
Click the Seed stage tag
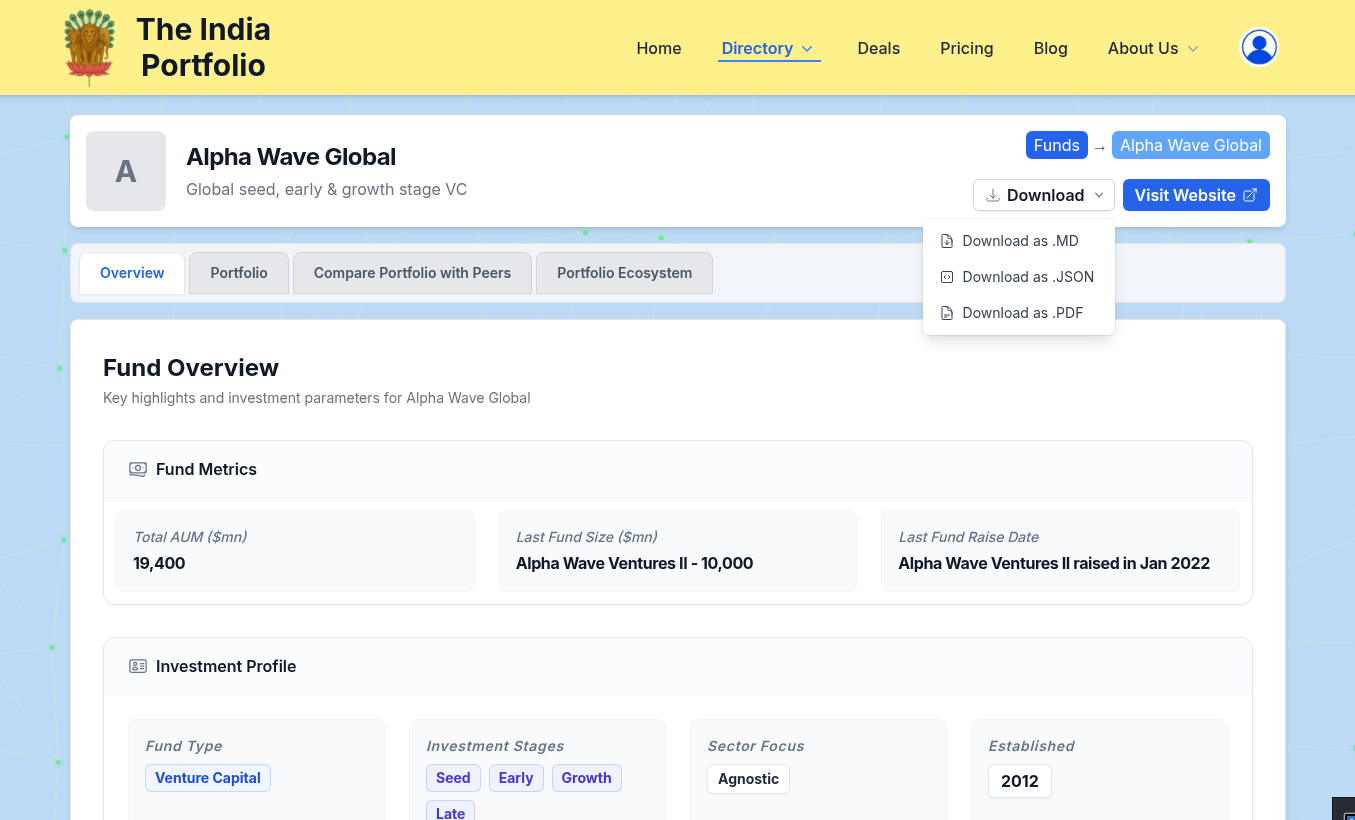pyautogui.click(x=453, y=778)
